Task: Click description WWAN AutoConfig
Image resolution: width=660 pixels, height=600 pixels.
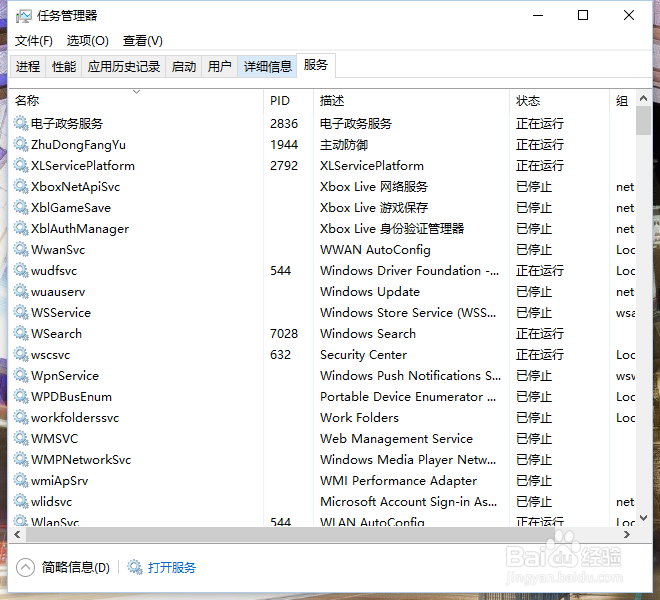Action: pos(375,250)
